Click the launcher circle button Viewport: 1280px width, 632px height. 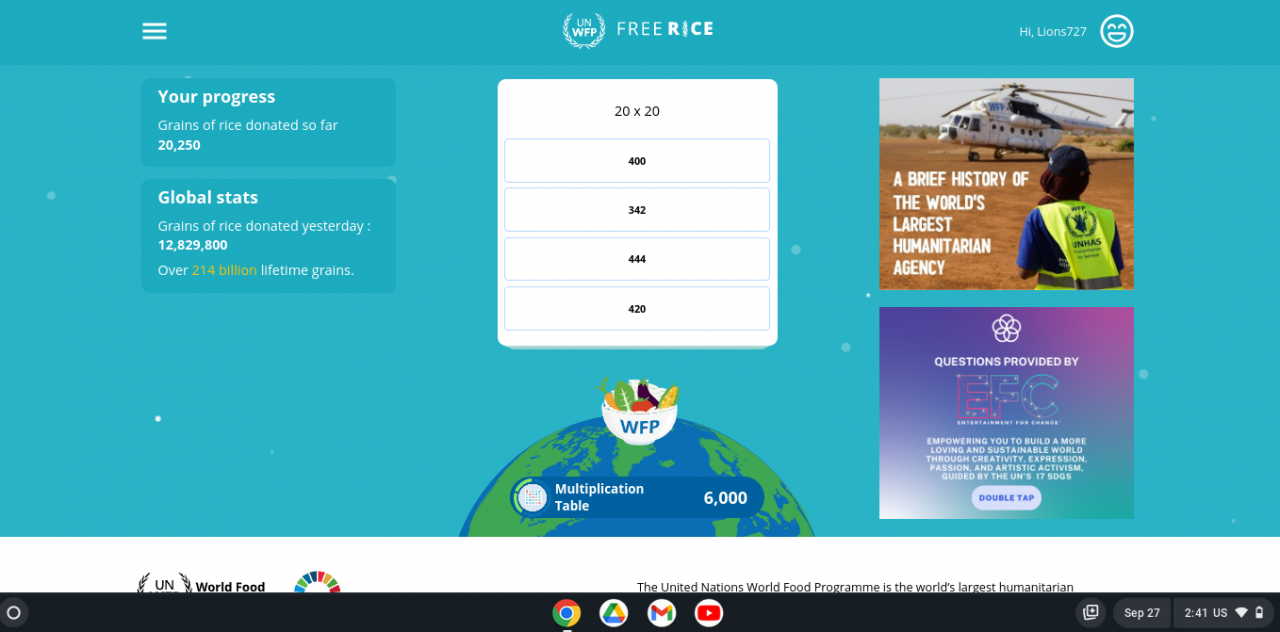(14, 613)
